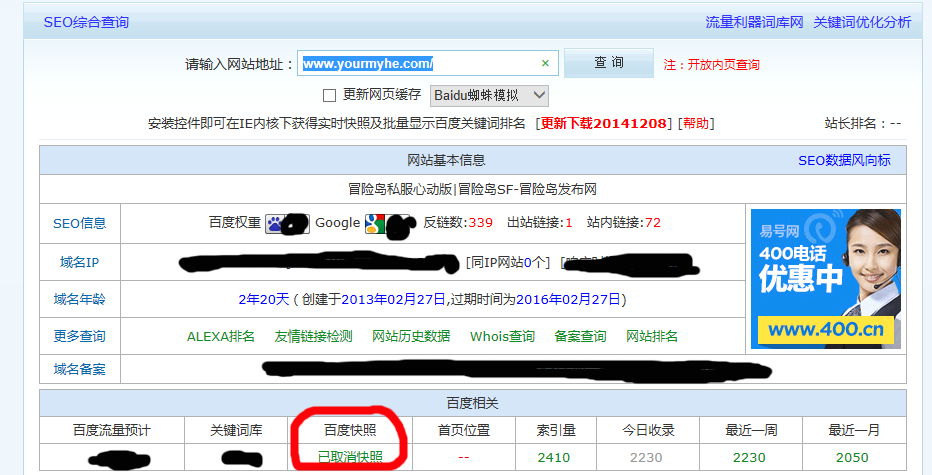This screenshot has height=475, width=932.
Task: Click the Baidu paw weight icon
Action: point(274,223)
